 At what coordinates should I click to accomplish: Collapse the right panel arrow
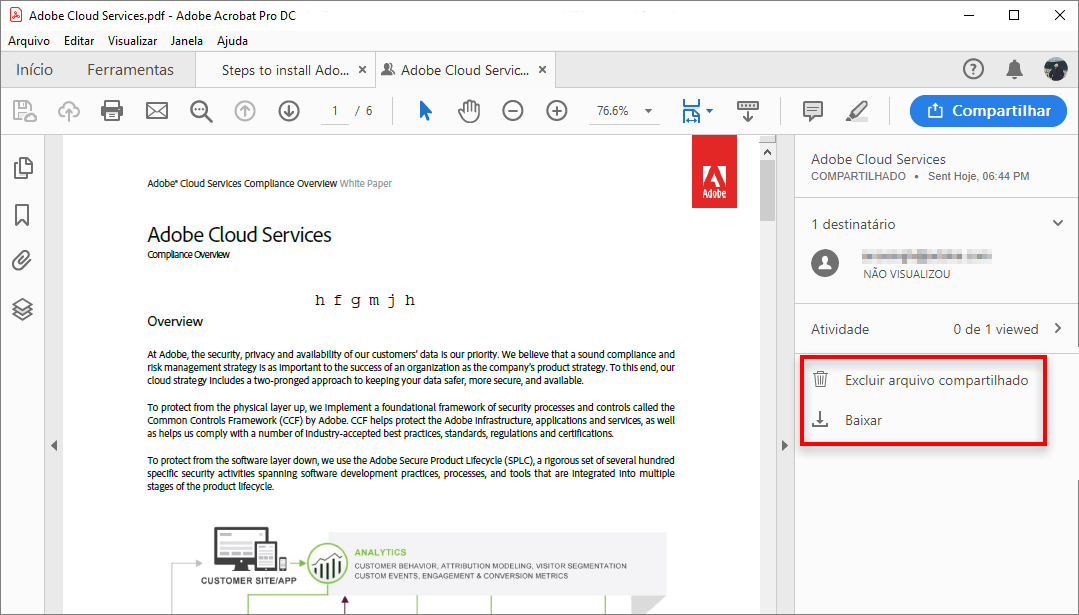tap(784, 446)
